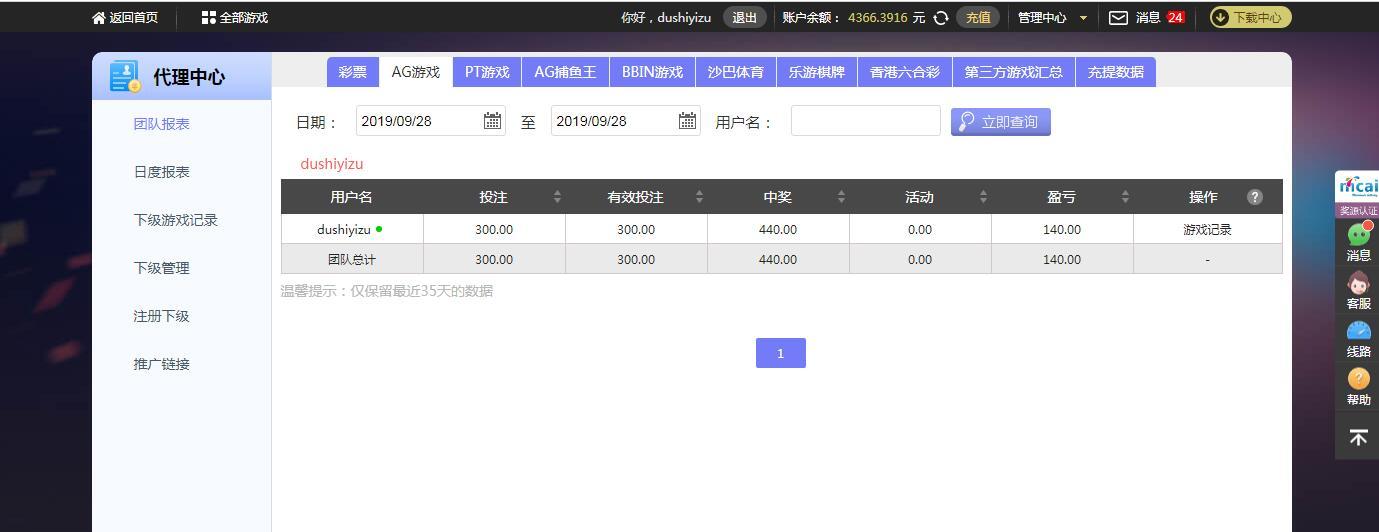This screenshot has width=1379, height=532.
Task: Click the 帮助 question icon on the right panel
Action: (1359, 378)
